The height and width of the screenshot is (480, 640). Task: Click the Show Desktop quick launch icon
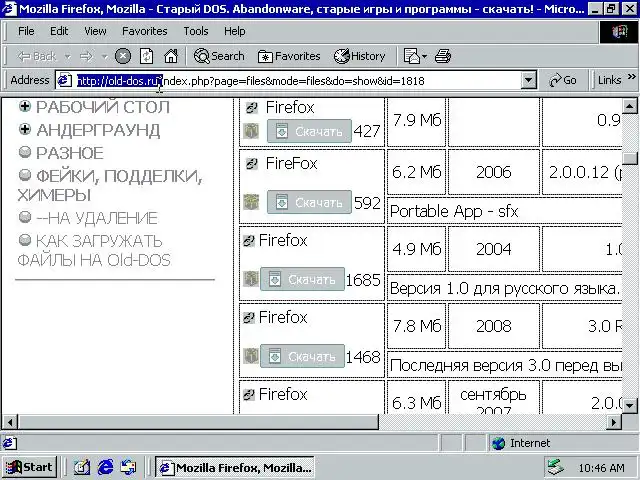coord(82,467)
